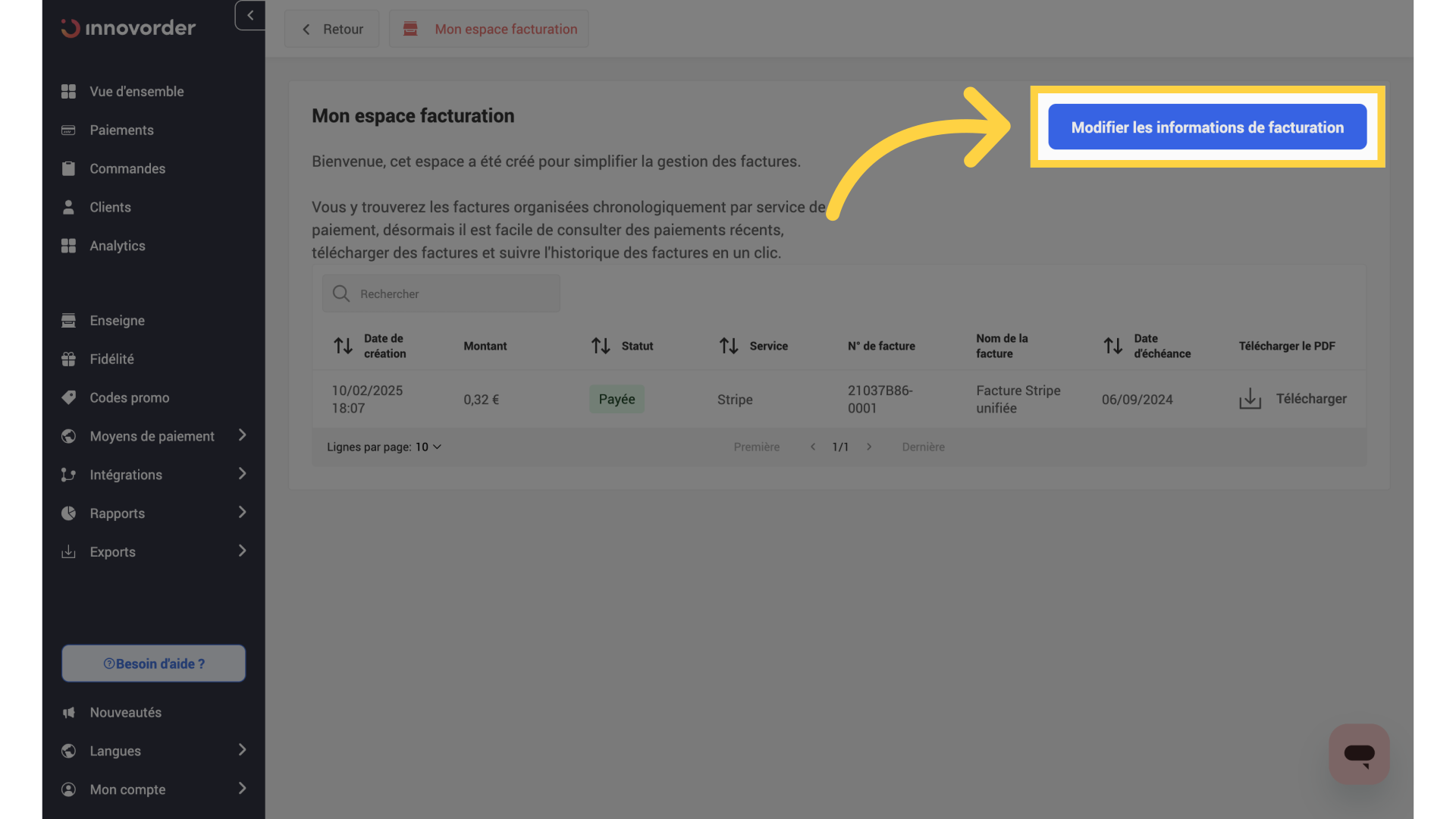Click Modifier les informations de facturation

click(1207, 127)
